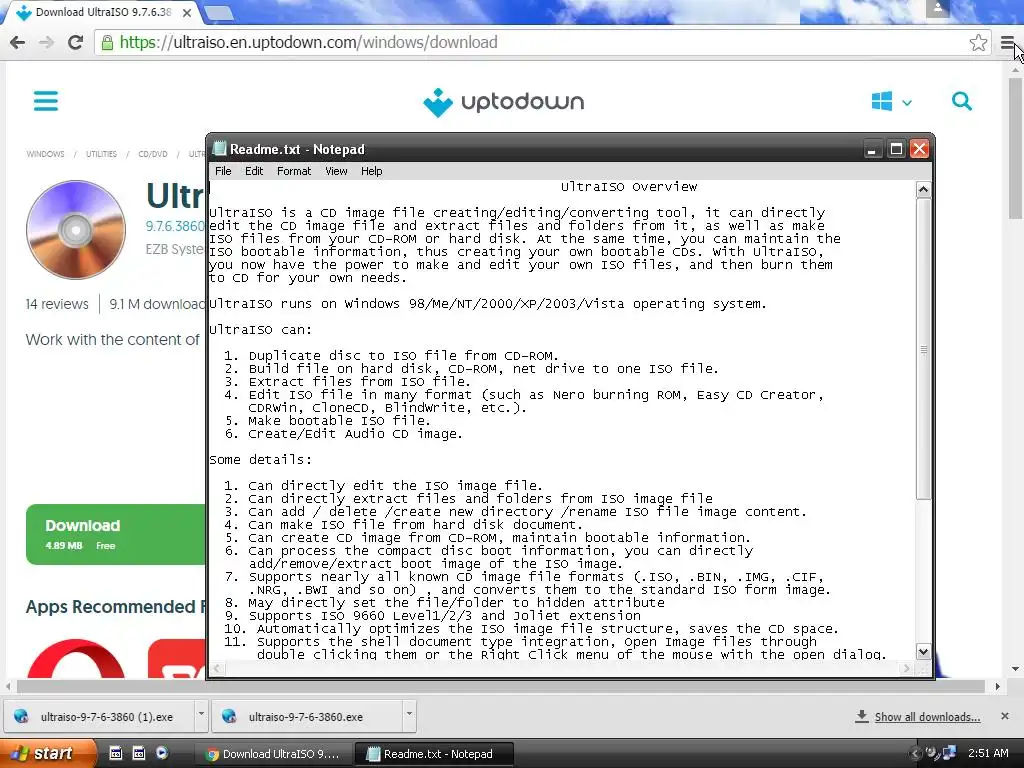Open Notepad Format menu
1024x768 pixels.
pyautogui.click(x=294, y=171)
